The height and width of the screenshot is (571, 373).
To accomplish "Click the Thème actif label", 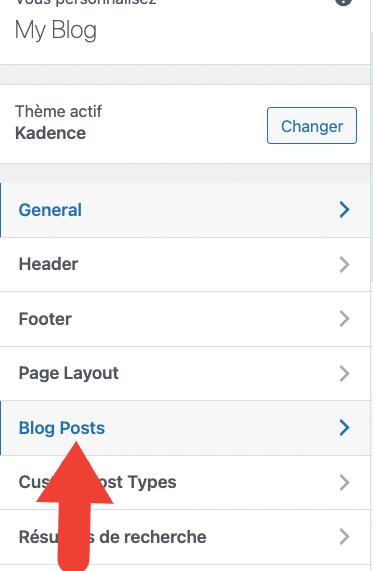I will (58, 111).
